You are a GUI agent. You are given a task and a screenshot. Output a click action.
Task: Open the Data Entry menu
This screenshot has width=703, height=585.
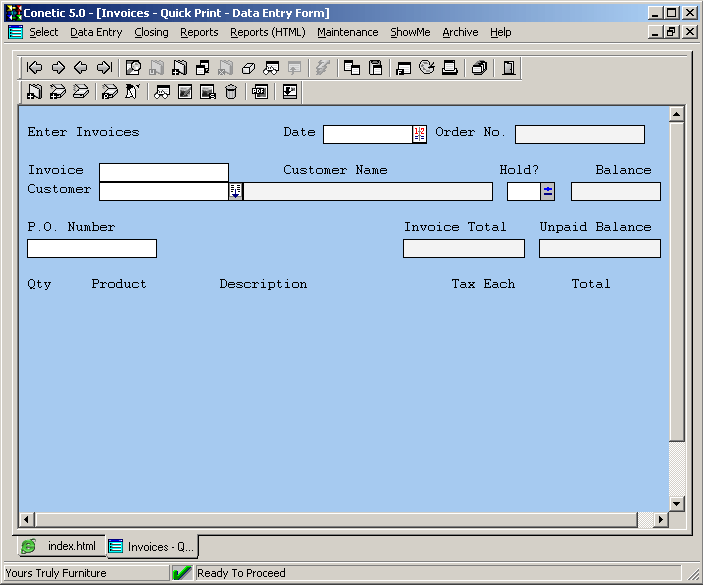point(96,32)
